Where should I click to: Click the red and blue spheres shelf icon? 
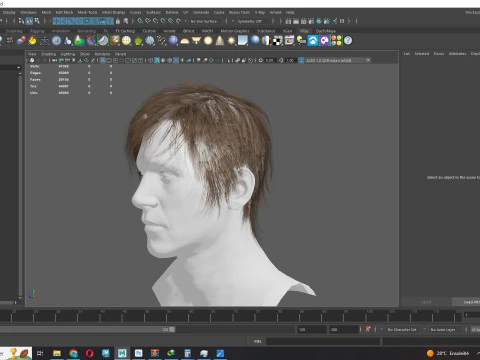coord(21,41)
